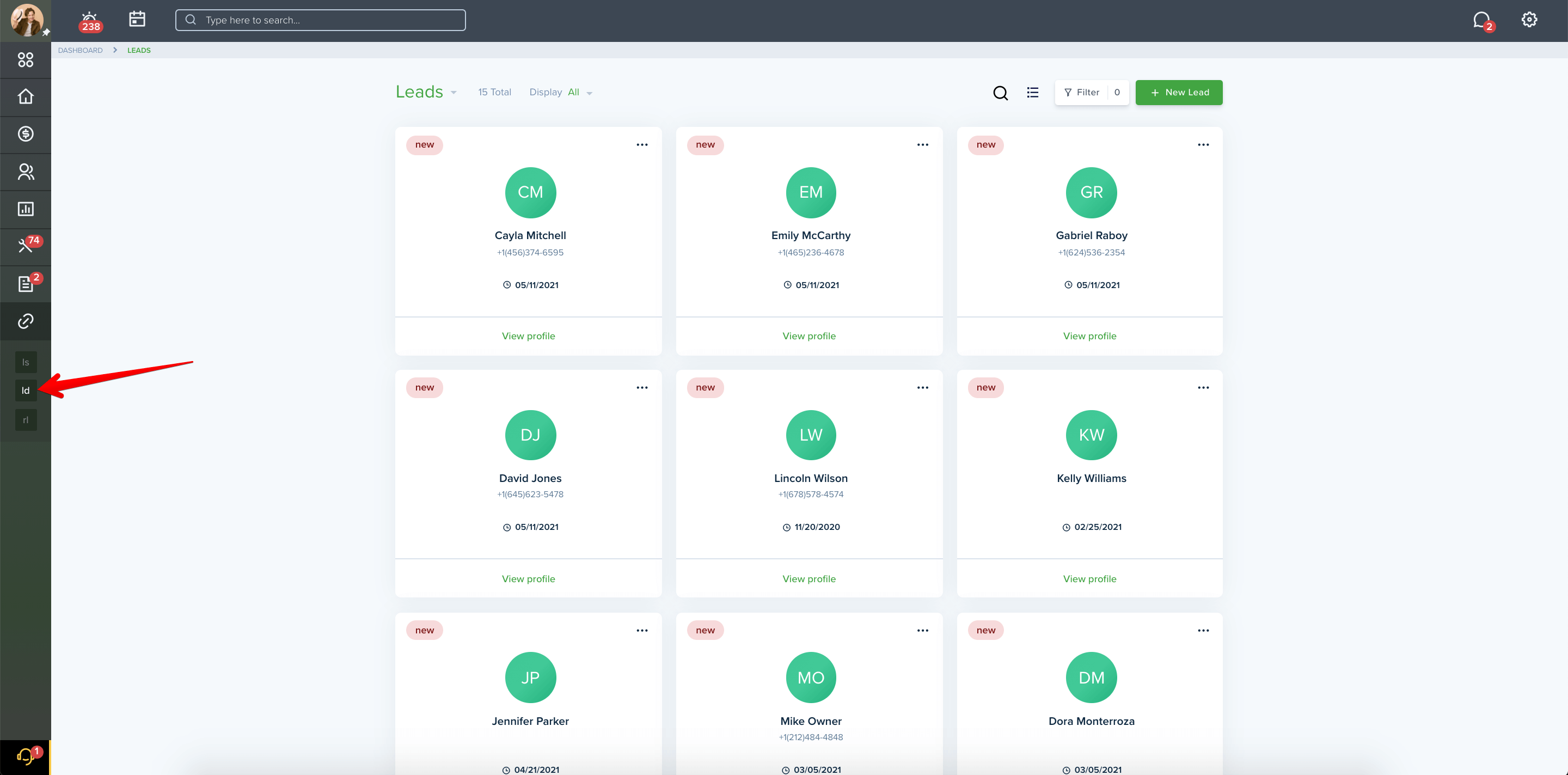Open the people contacts icon in sidebar

pos(26,172)
